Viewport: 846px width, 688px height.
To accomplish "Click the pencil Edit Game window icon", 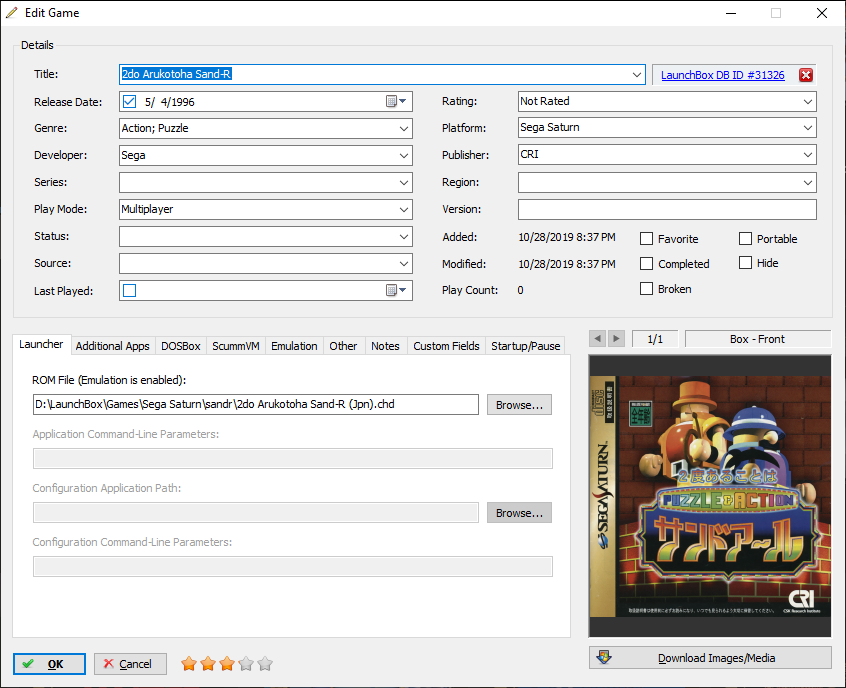I will pos(12,12).
